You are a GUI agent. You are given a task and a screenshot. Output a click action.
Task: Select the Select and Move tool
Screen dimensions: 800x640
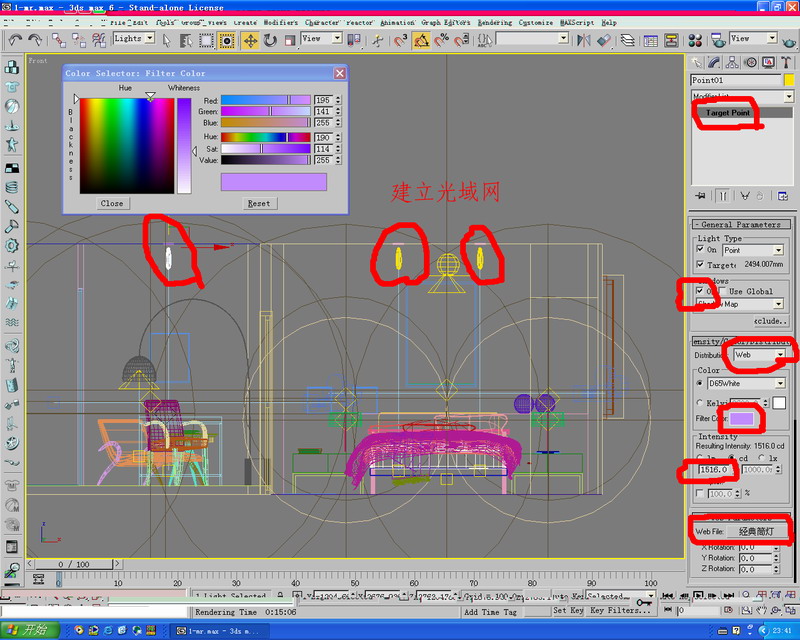pyautogui.click(x=249, y=40)
